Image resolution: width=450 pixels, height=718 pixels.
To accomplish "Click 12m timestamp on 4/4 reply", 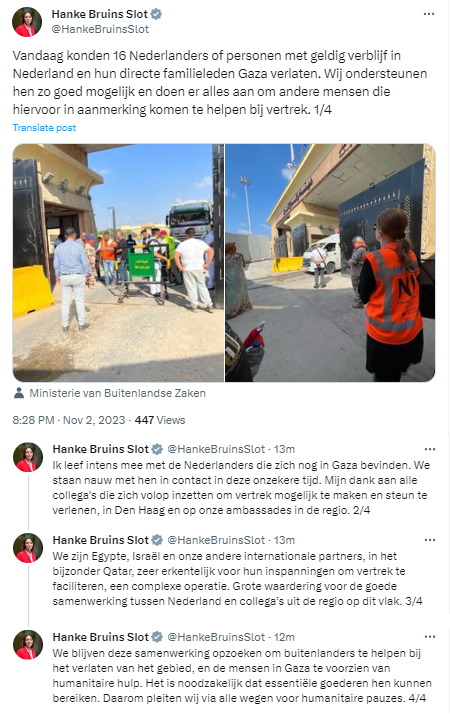I will [284, 637].
